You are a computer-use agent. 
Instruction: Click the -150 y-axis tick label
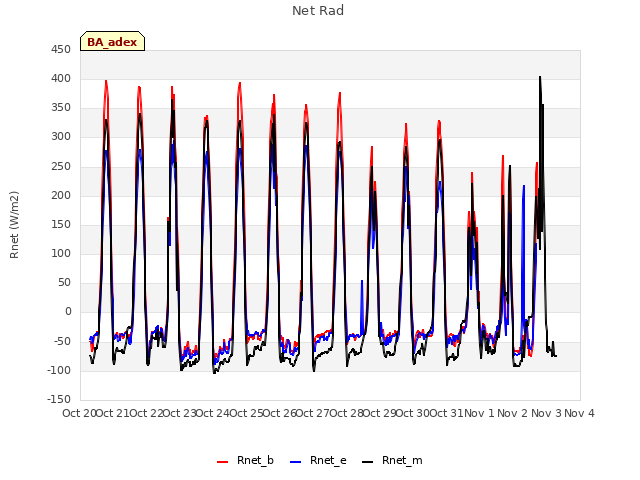[x=59, y=399]
